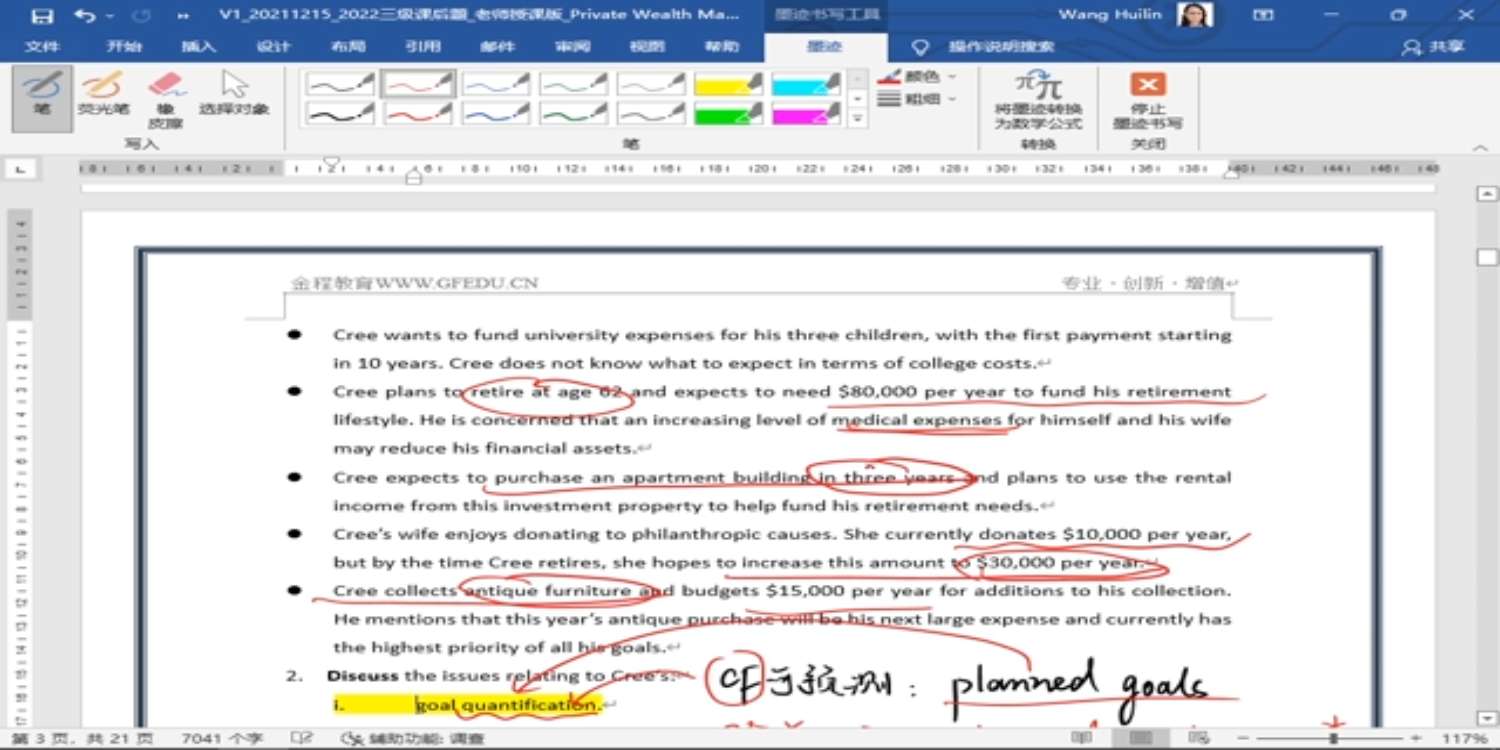Open the File (文件) tab
Screen dimensions: 1500x750
[41, 47]
